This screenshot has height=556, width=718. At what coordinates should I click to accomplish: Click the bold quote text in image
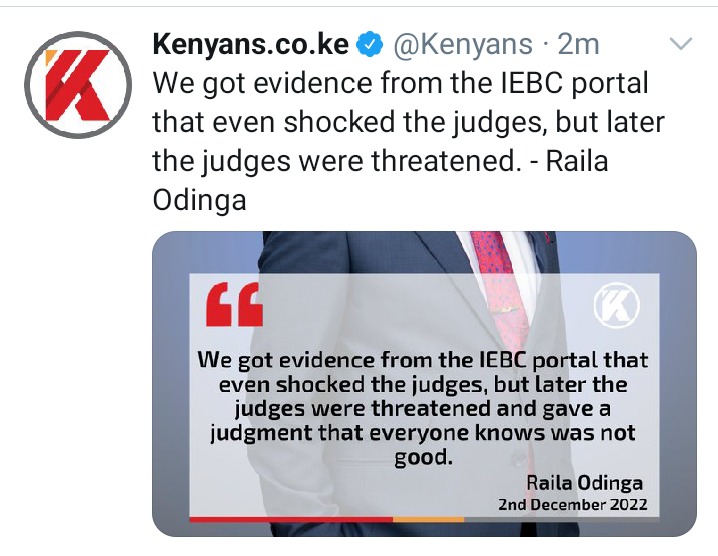coord(422,408)
